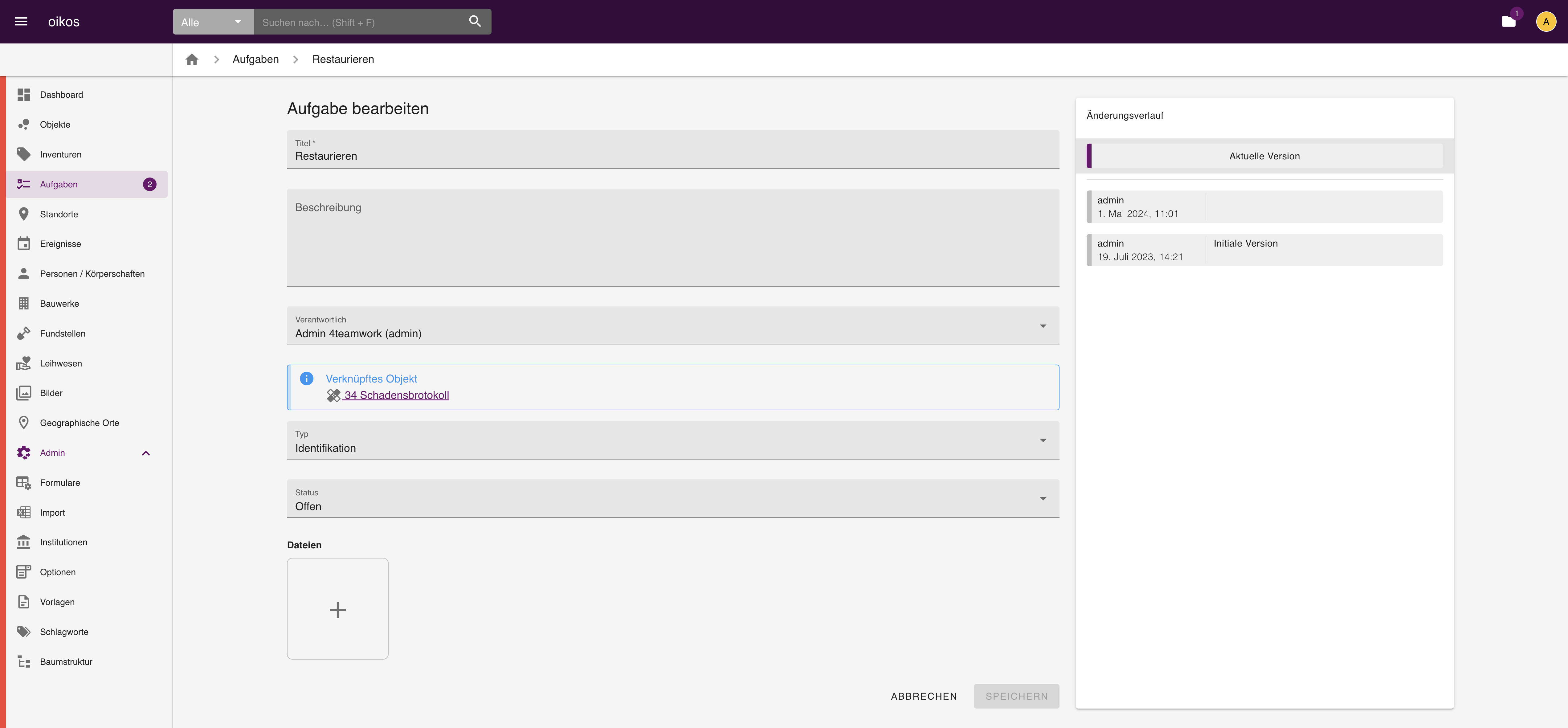Viewport: 1568px width, 728px height.
Task: Click the Formulare table icon
Action: 24,483
